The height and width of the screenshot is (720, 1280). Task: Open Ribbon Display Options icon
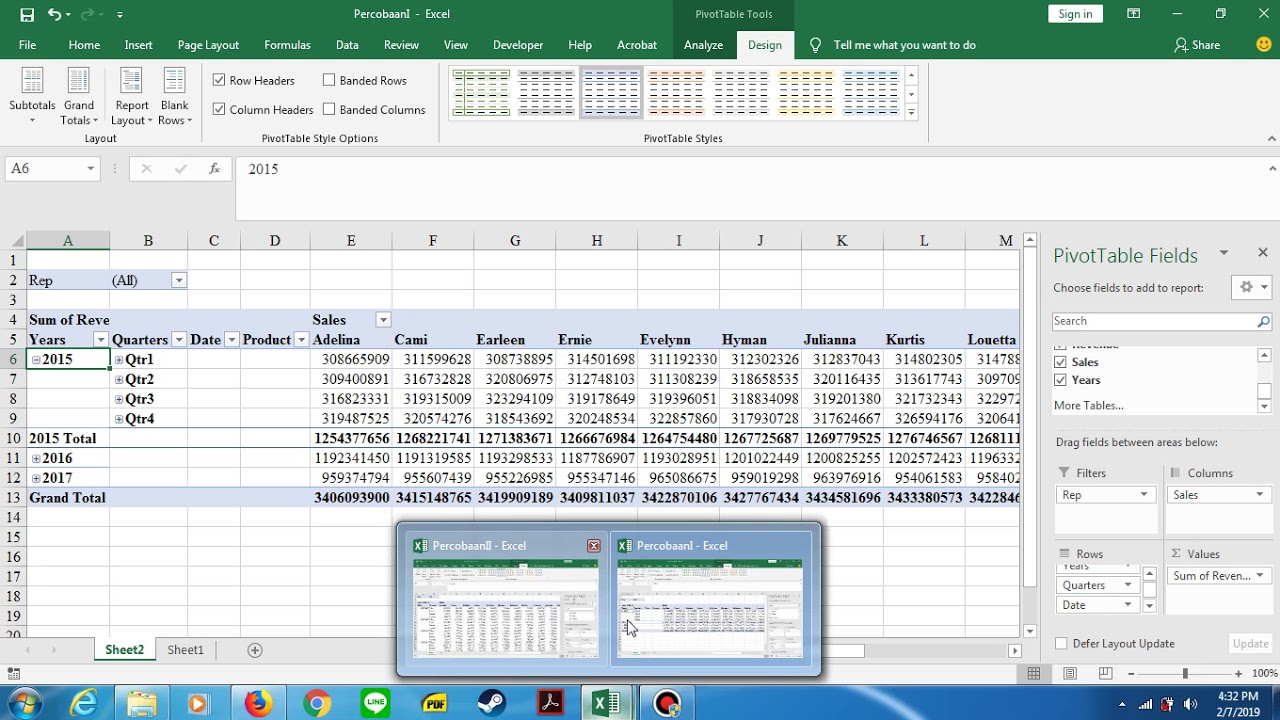(x=1133, y=14)
